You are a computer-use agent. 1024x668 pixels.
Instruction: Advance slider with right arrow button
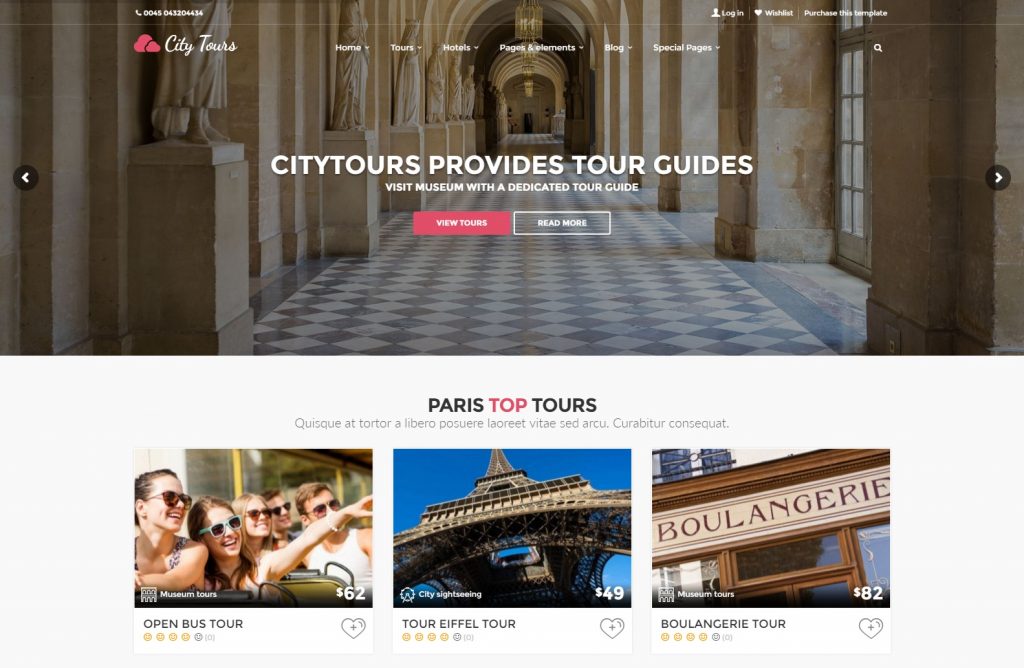(x=998, y=178)
